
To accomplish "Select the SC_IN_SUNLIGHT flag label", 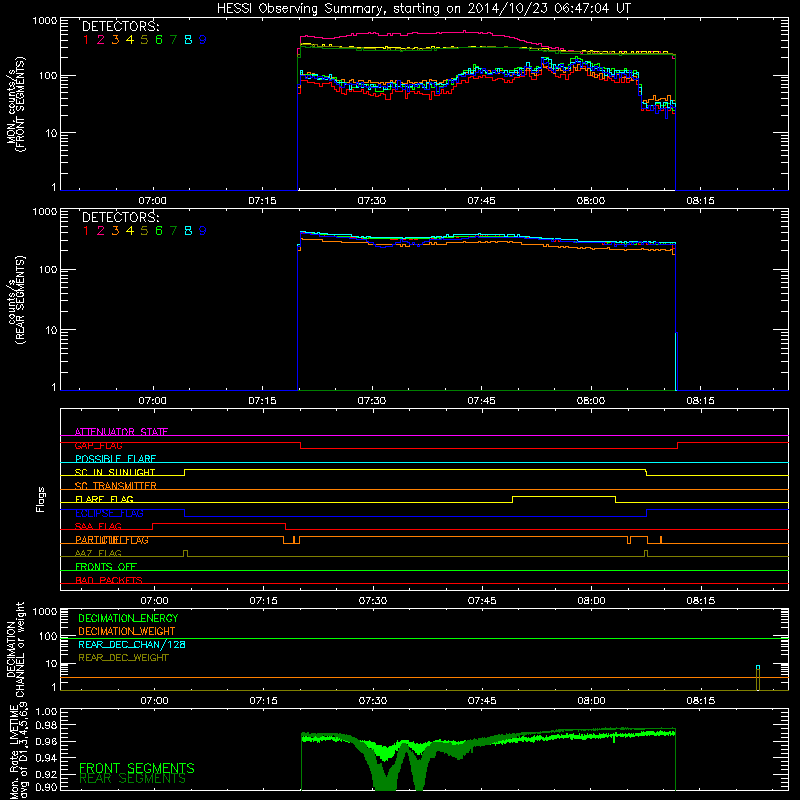I will click(x=115, y=472).
